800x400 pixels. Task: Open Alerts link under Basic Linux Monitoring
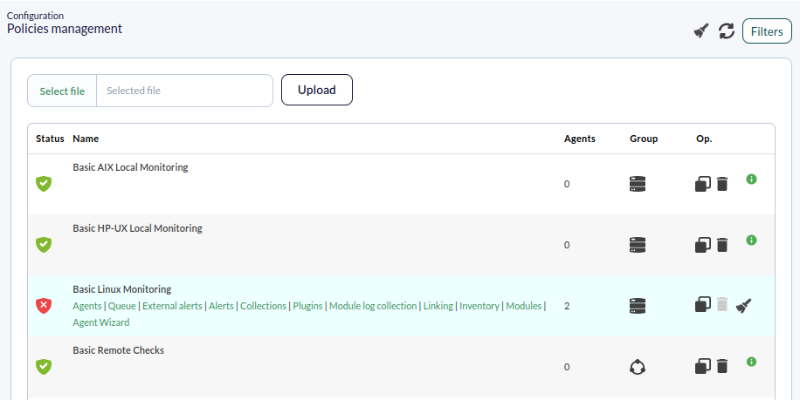pyautogui.click(x=221, y=306)
